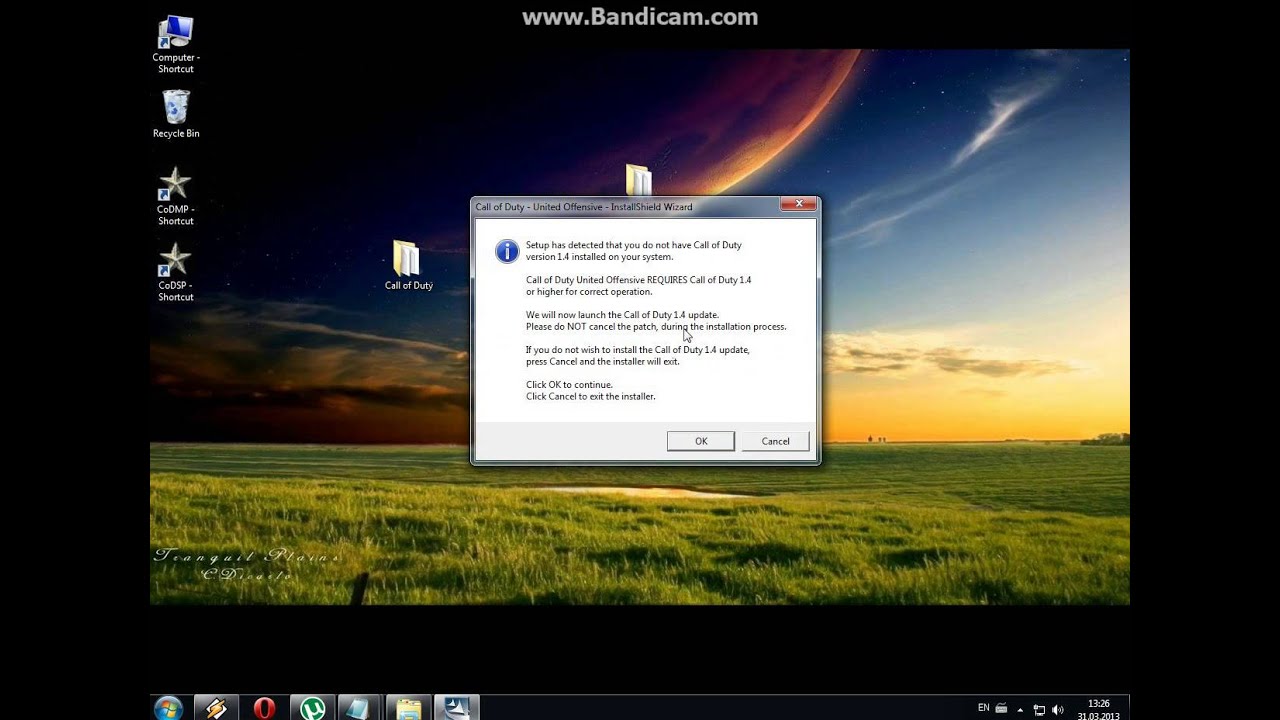Show hidden system tray icons
Viewport: 1280px width, 720px height.
[x=1022, y=709]
